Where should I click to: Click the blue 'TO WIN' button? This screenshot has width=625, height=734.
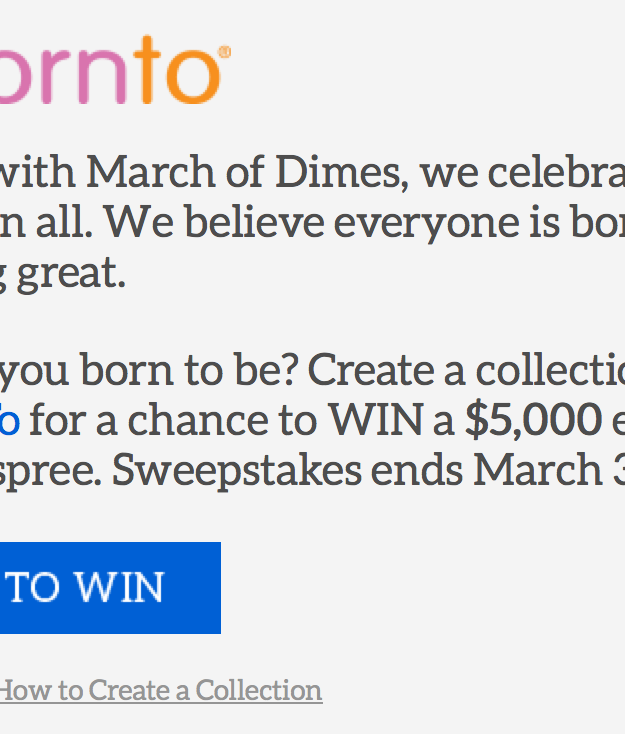click(x=110, y=587)
